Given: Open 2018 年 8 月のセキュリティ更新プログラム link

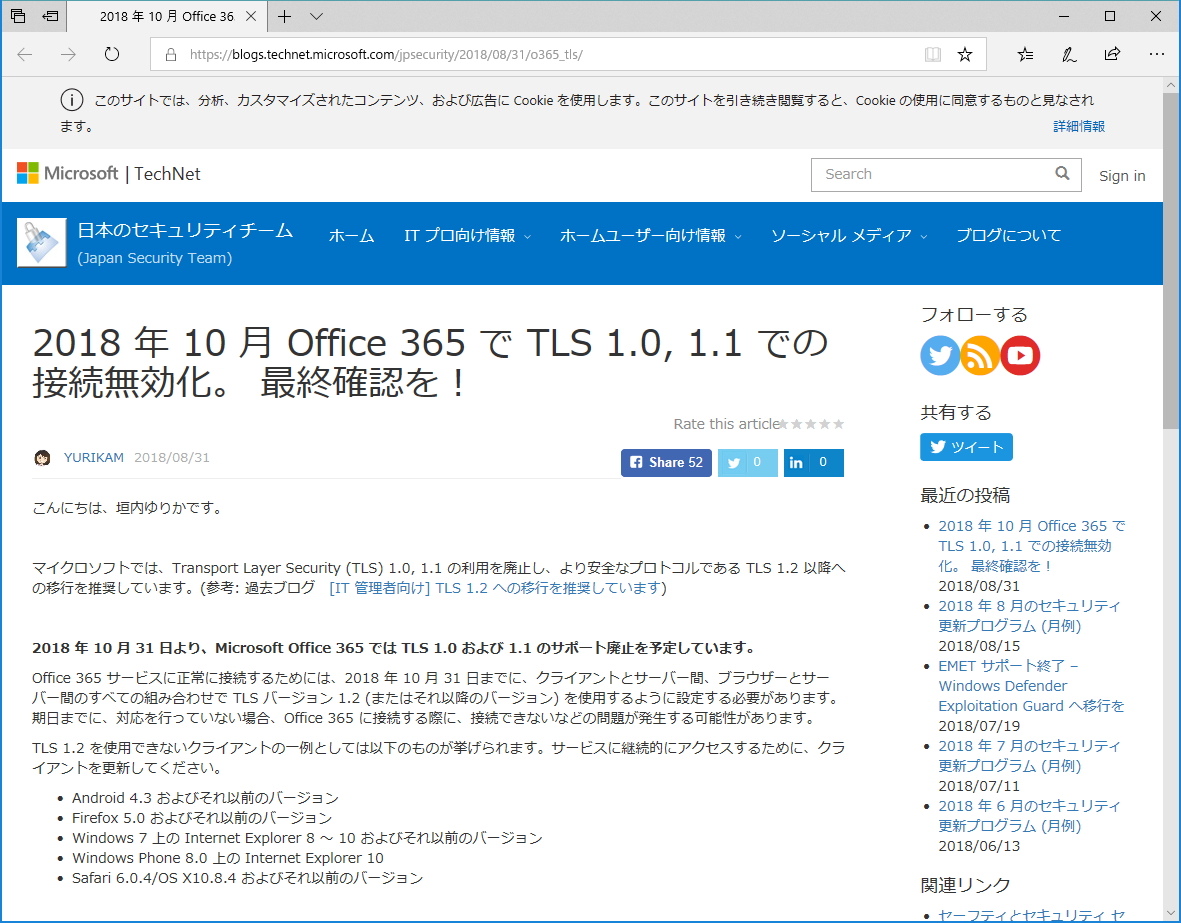Looking at the screenshot, I should click(x=1029, y=616).
